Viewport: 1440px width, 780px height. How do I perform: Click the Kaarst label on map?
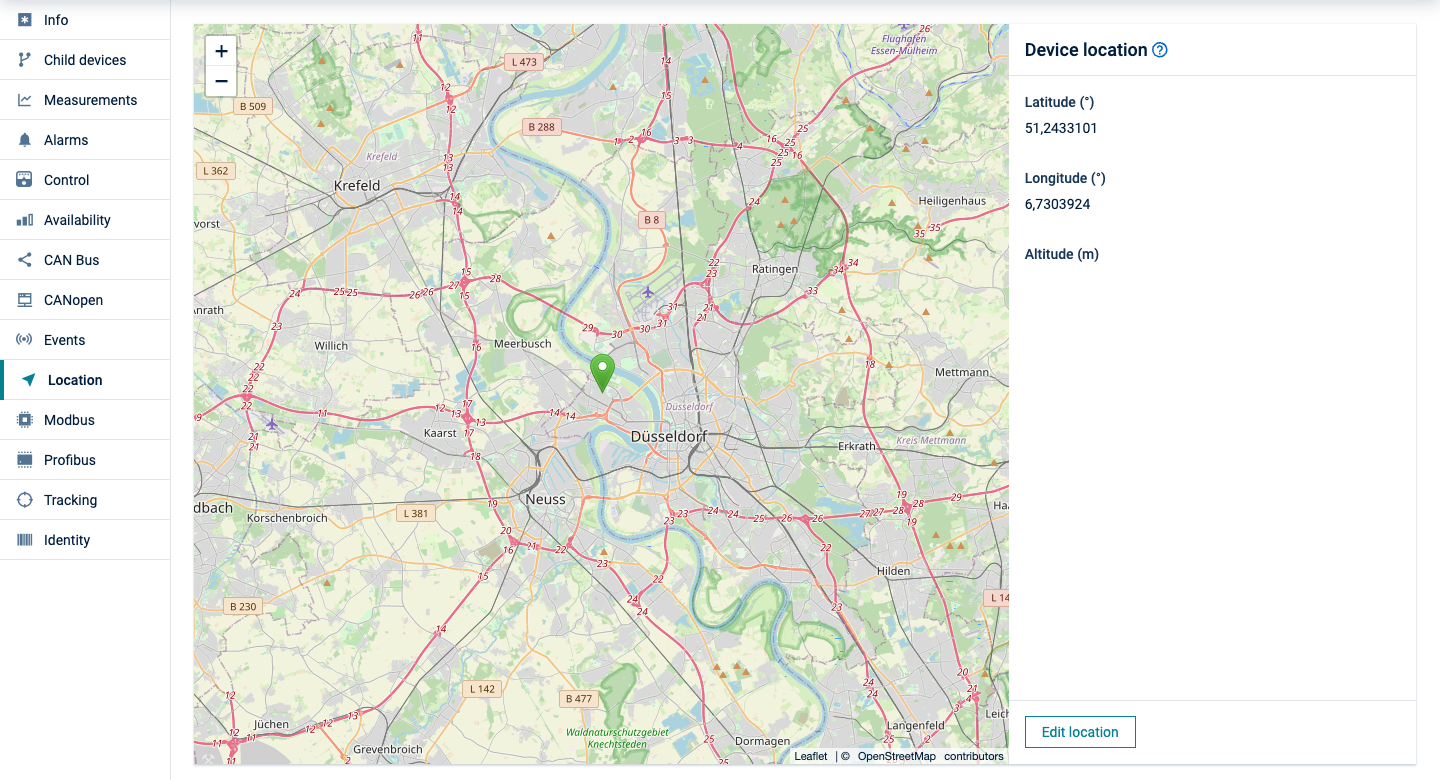pos(440,433)
